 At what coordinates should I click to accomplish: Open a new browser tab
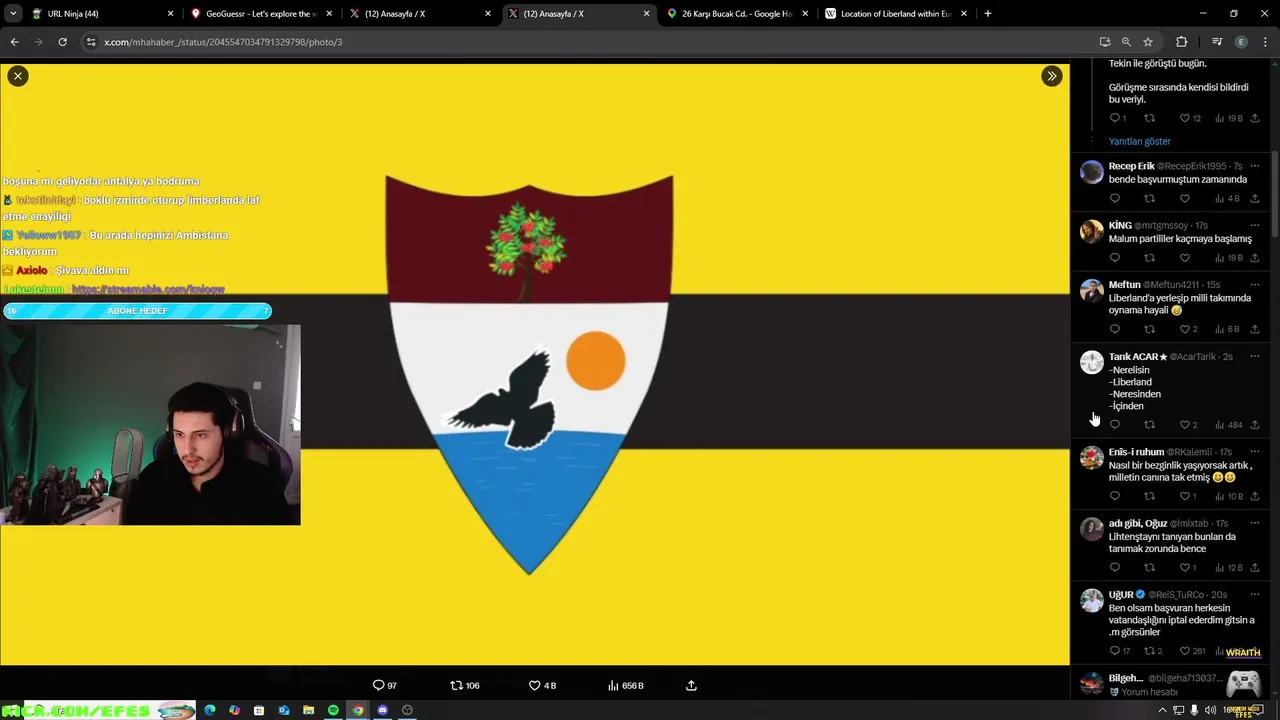(988, 14)
